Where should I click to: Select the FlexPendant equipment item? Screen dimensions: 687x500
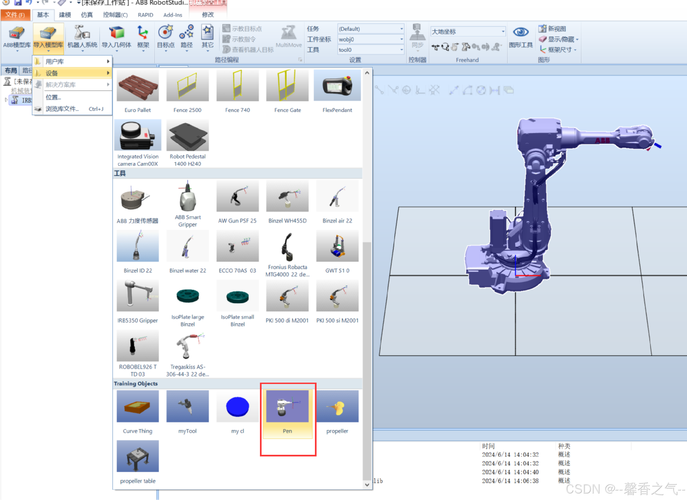pyautogui.click(x=337, y=92)
